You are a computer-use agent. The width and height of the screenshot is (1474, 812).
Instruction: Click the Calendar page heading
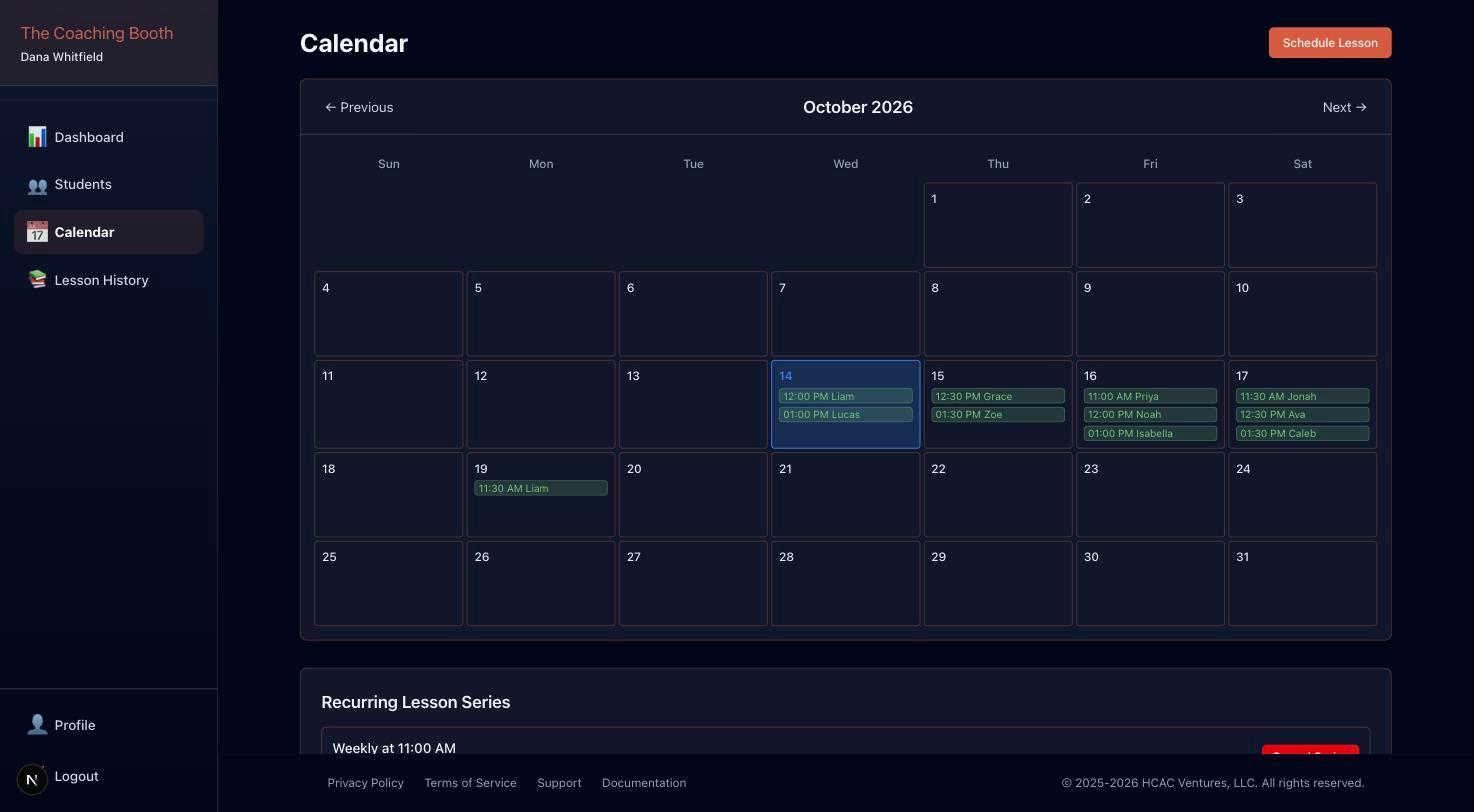pos(354,44)
